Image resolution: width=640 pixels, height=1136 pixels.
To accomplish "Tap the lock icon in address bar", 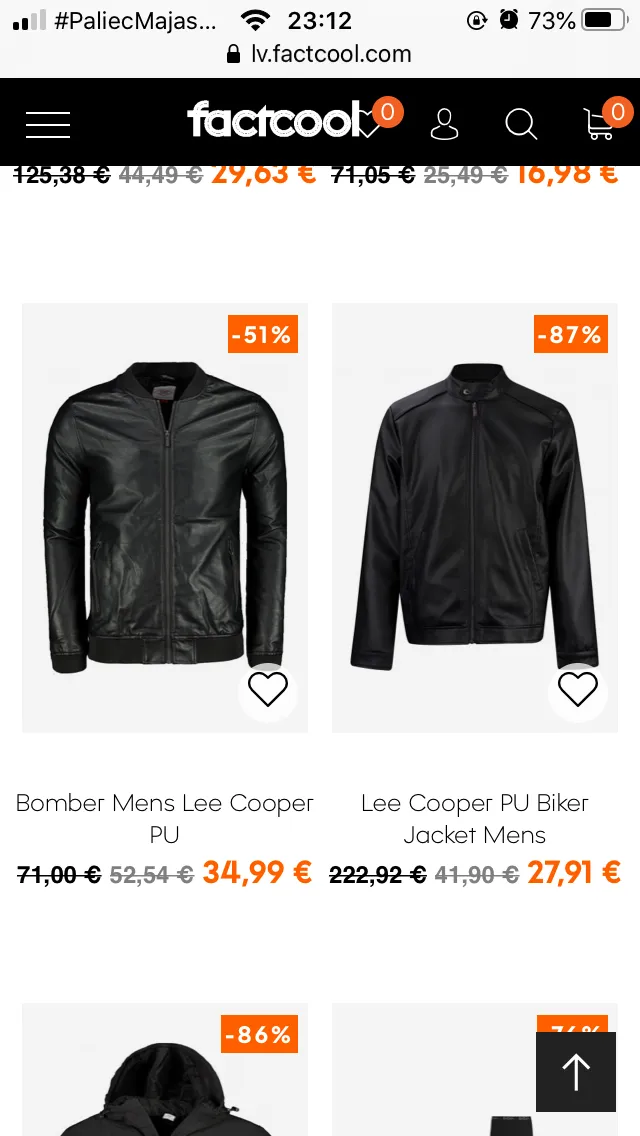I will [x=233, y=54].
